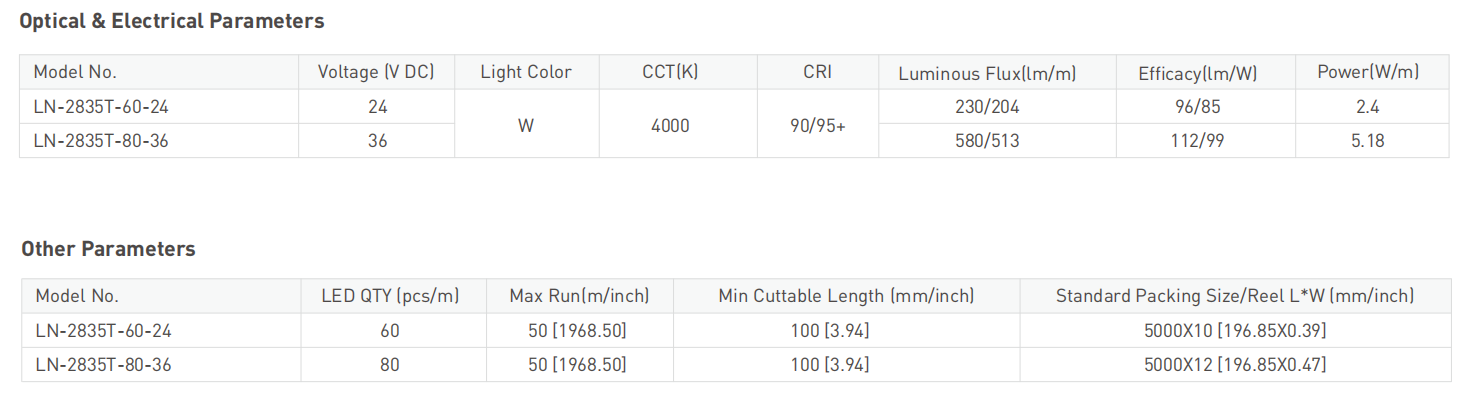Select the 5000X12 [196.85X0.47] packing cell
The width and height of the screenshot is (1476, 394).
coord(1235,365)
